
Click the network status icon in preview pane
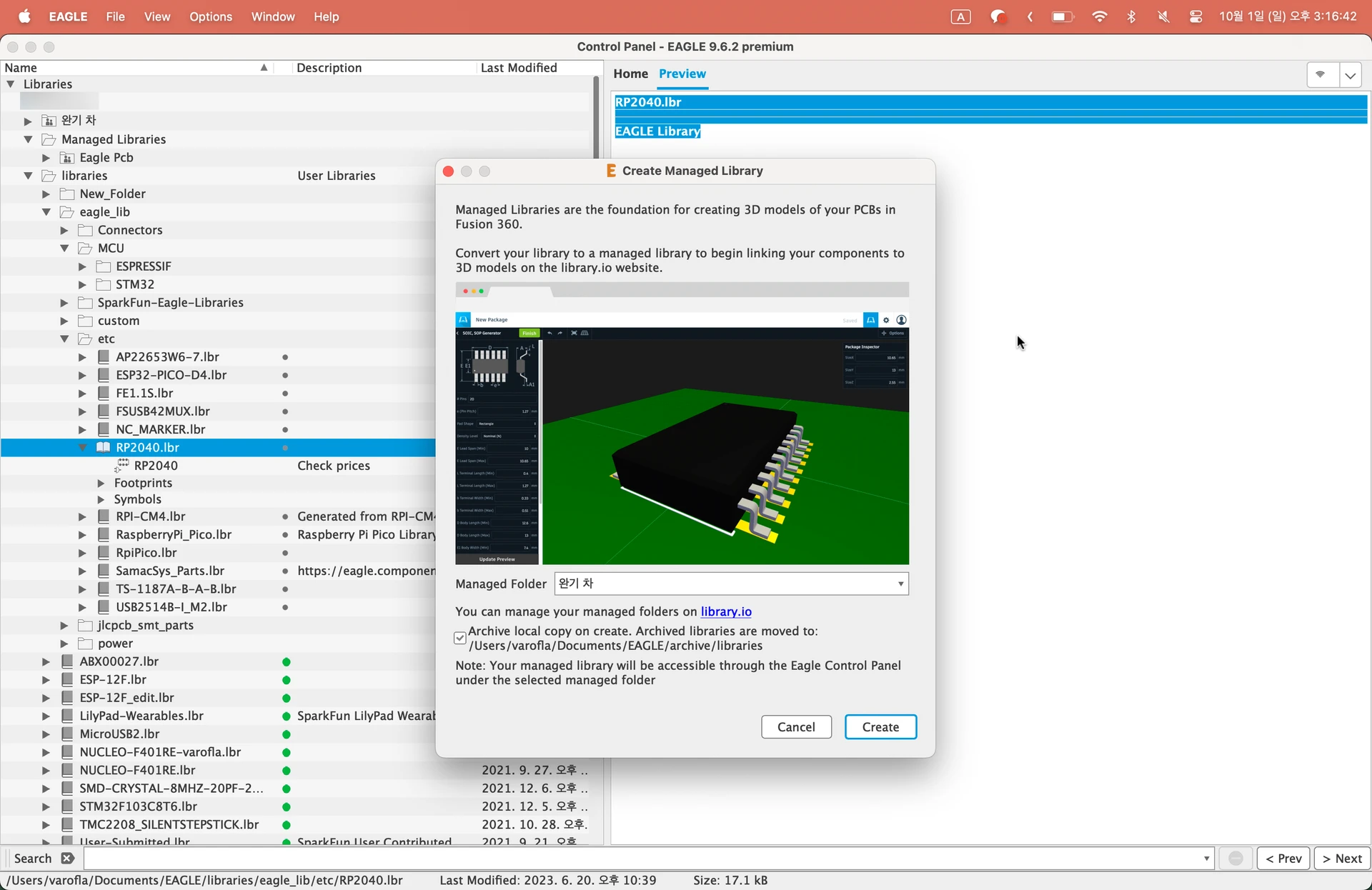click(x=1321, y=74)
